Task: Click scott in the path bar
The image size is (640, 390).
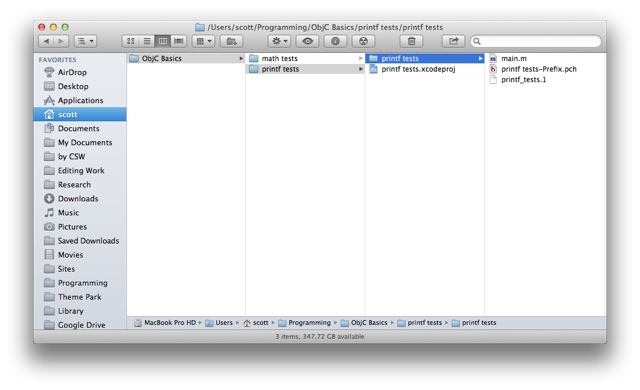Action: (256, 323)
